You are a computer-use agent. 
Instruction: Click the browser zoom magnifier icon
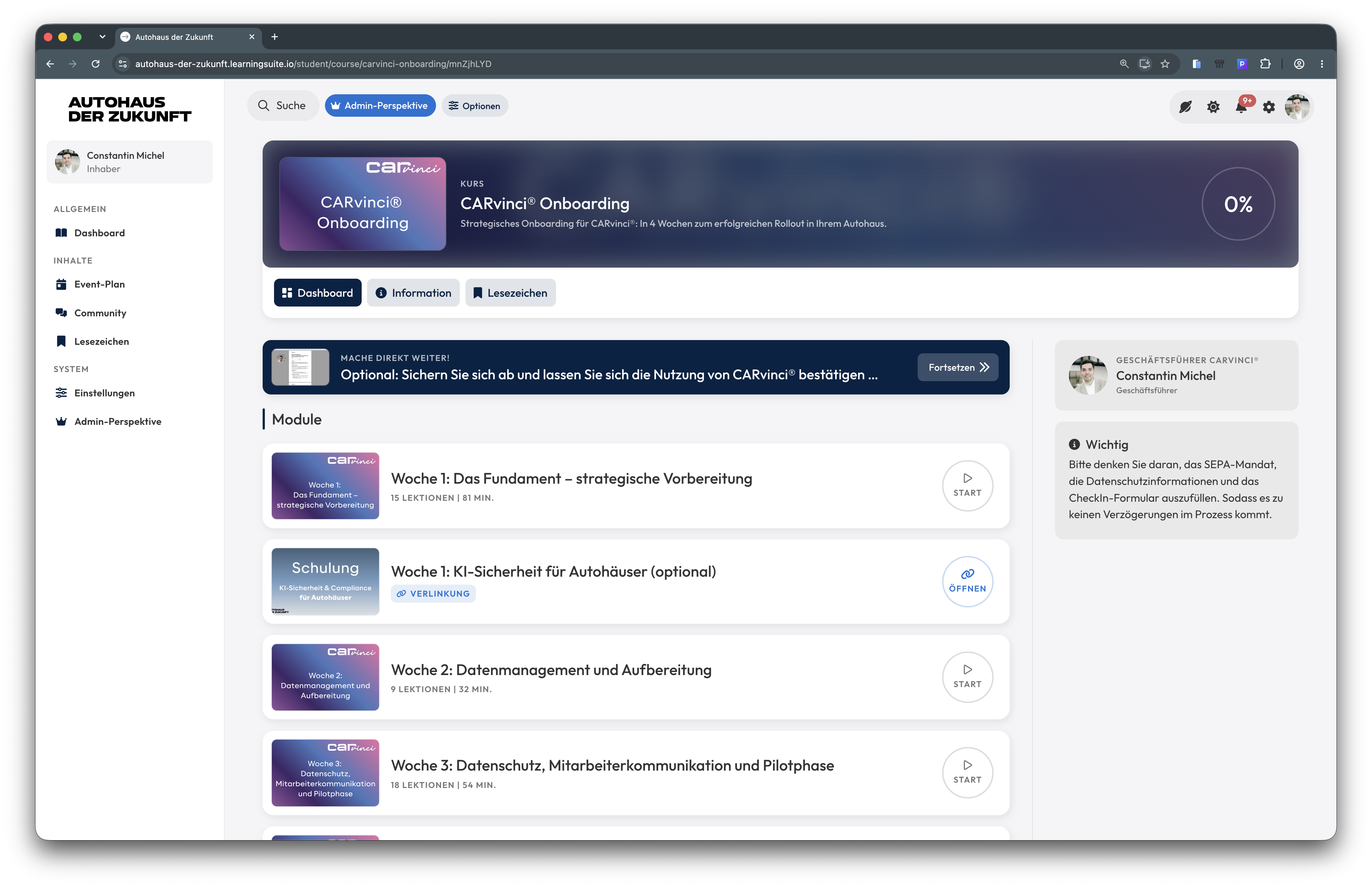coord(1124,64)
